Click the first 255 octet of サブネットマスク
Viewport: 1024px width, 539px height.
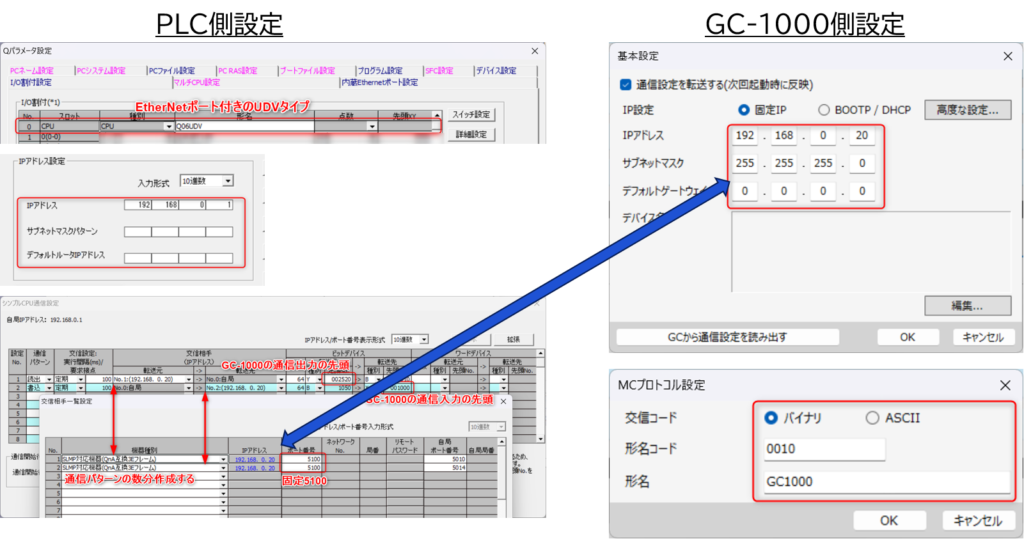(x=744, y=163)
